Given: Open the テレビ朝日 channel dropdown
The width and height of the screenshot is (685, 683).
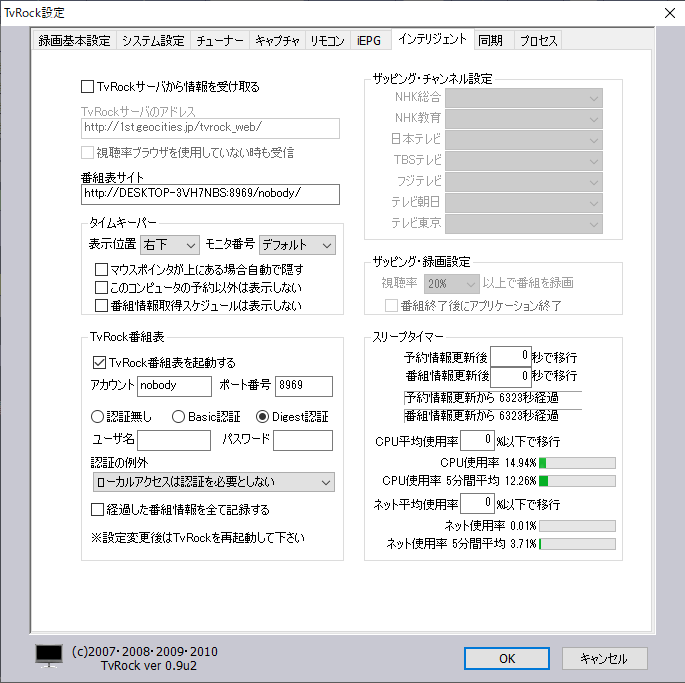Looking at the screenshot, I should tap(524, 203).
